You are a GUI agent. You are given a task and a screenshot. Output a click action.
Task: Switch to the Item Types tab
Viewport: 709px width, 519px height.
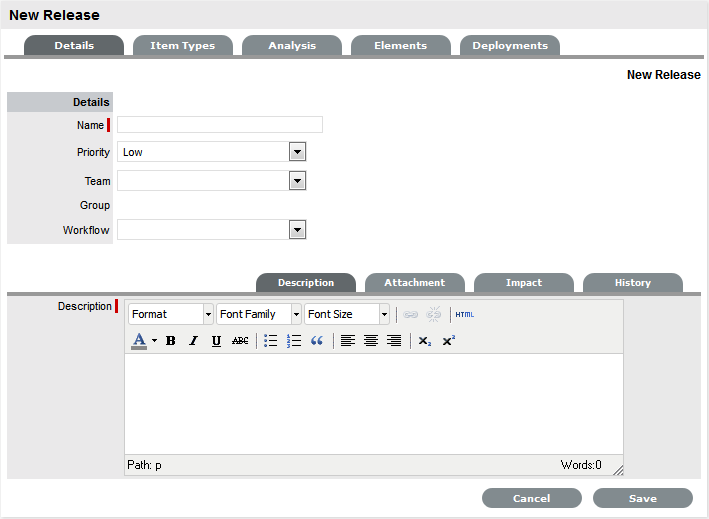tap(182, 46)
